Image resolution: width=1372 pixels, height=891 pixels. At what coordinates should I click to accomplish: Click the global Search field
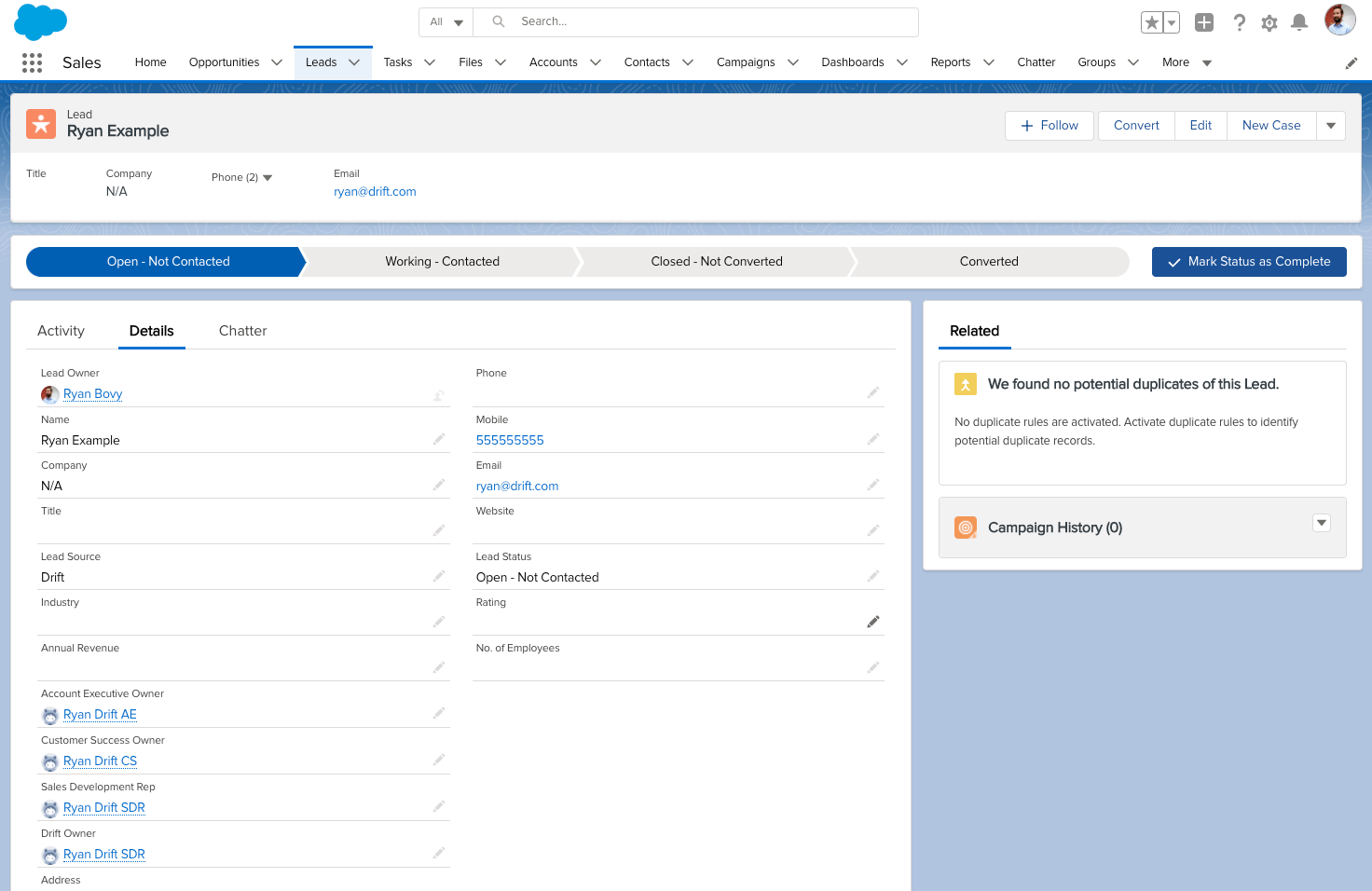[696, 22]
